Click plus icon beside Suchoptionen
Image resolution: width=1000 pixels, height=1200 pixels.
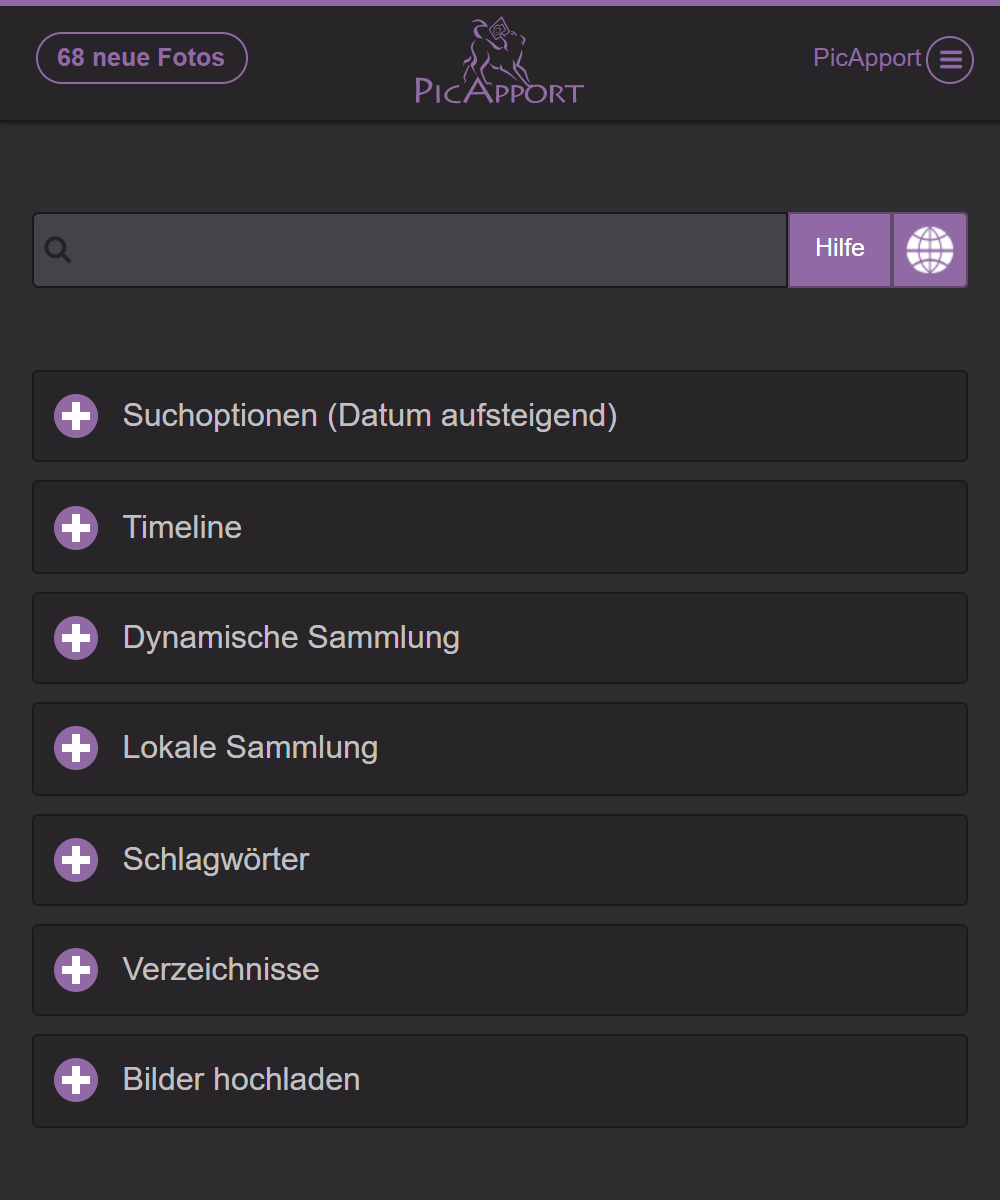tap(76, 416)
